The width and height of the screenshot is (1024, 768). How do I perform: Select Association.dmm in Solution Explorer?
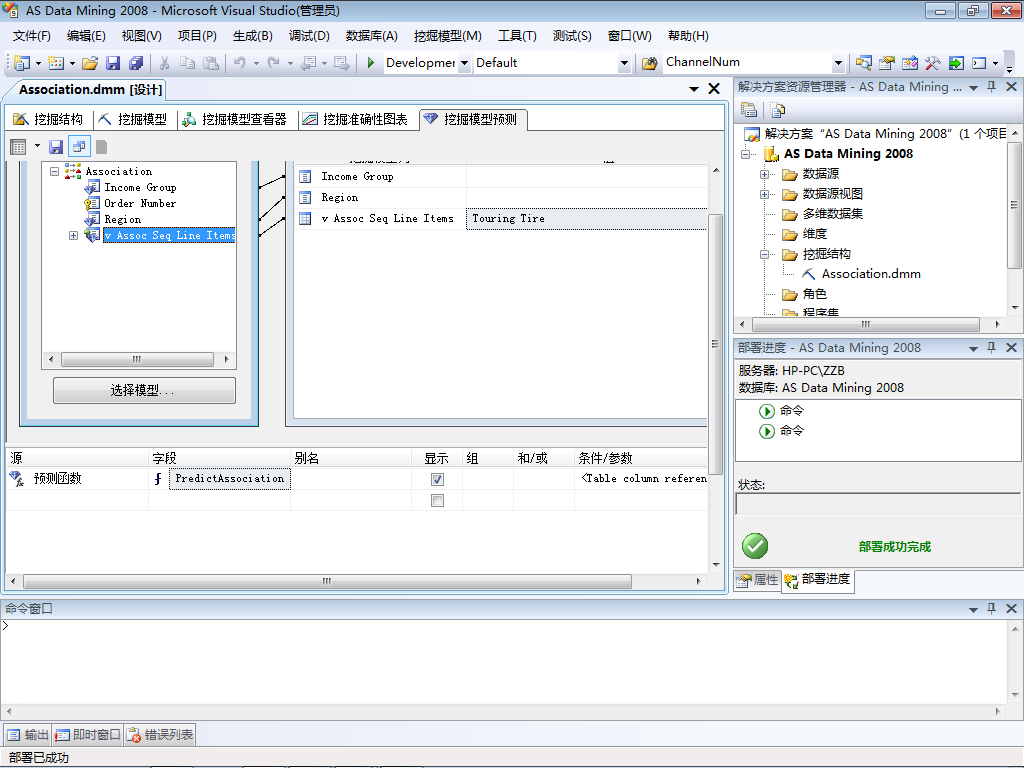(871, 274)
